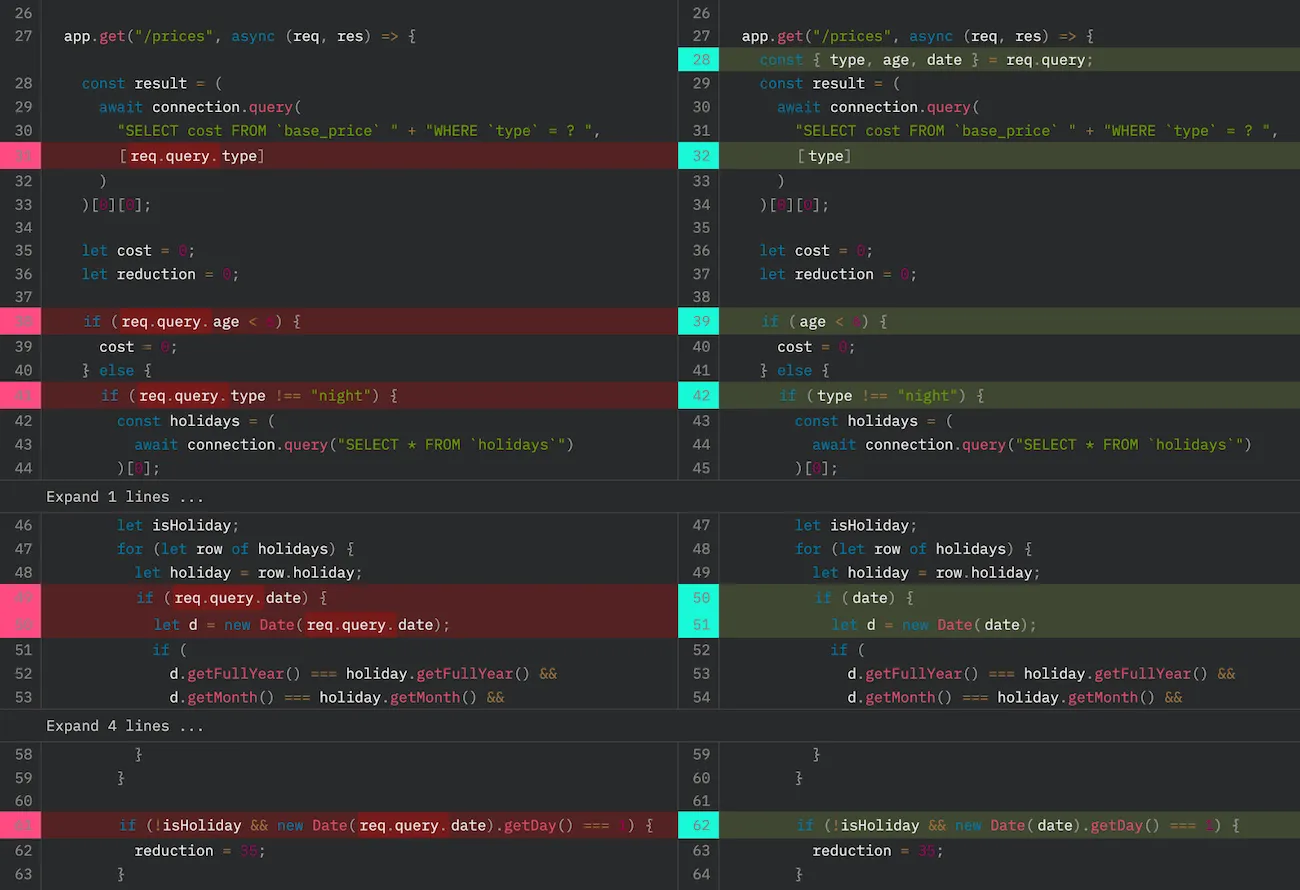Click pink marker beside removed "req.query.type !== night" line
This screenshot has width=1300, height=890.
pos(23,396)
